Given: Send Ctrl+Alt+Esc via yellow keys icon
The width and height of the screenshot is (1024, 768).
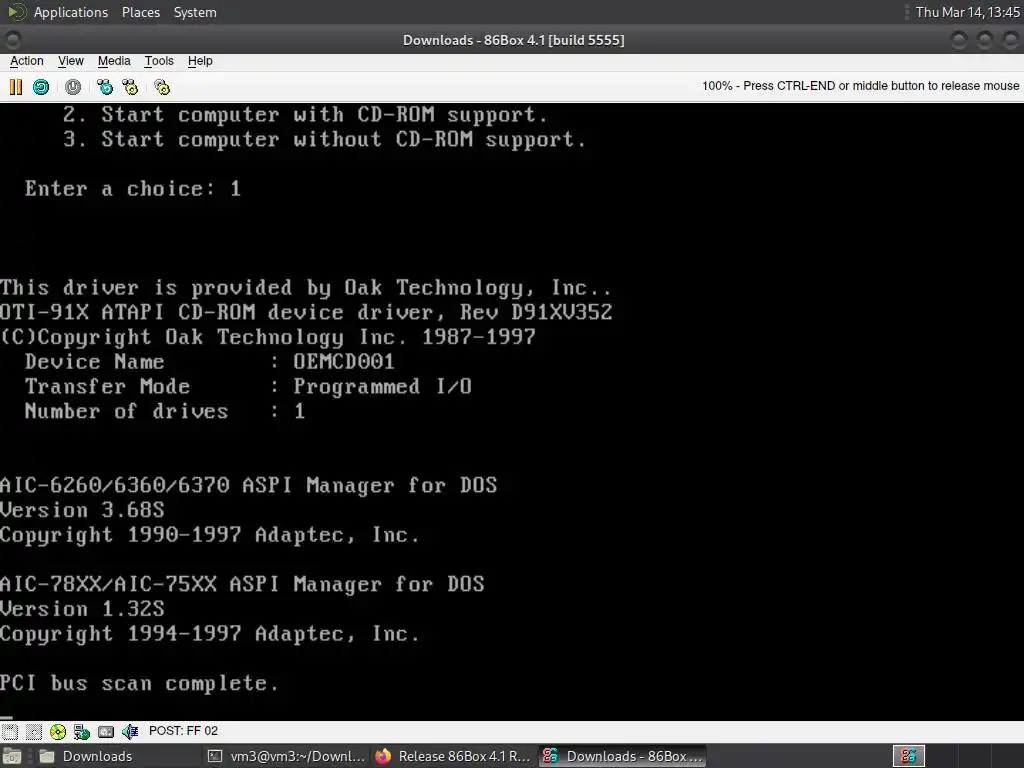Looking at the screenshot, I should coord(131,87).
